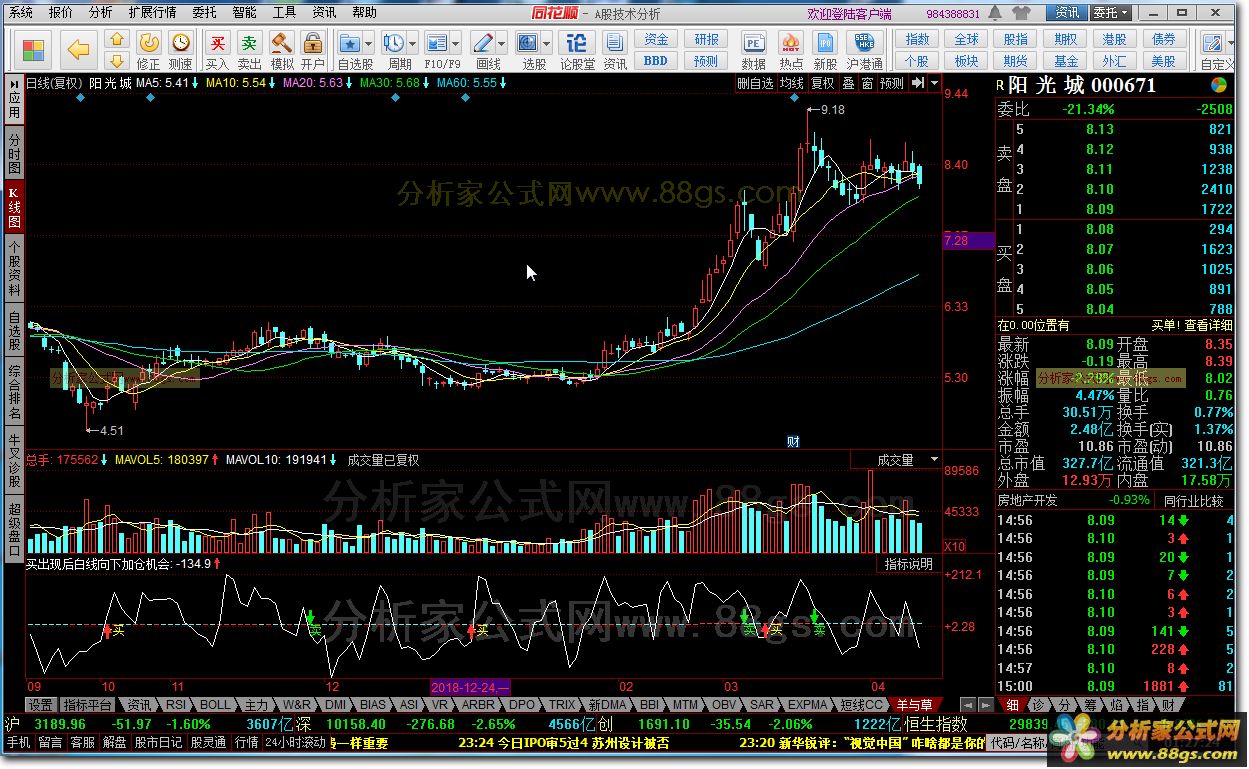This screenshot has width=1249, height=769.
Task: Open the 系统 menu
Action: pos(21,13)
